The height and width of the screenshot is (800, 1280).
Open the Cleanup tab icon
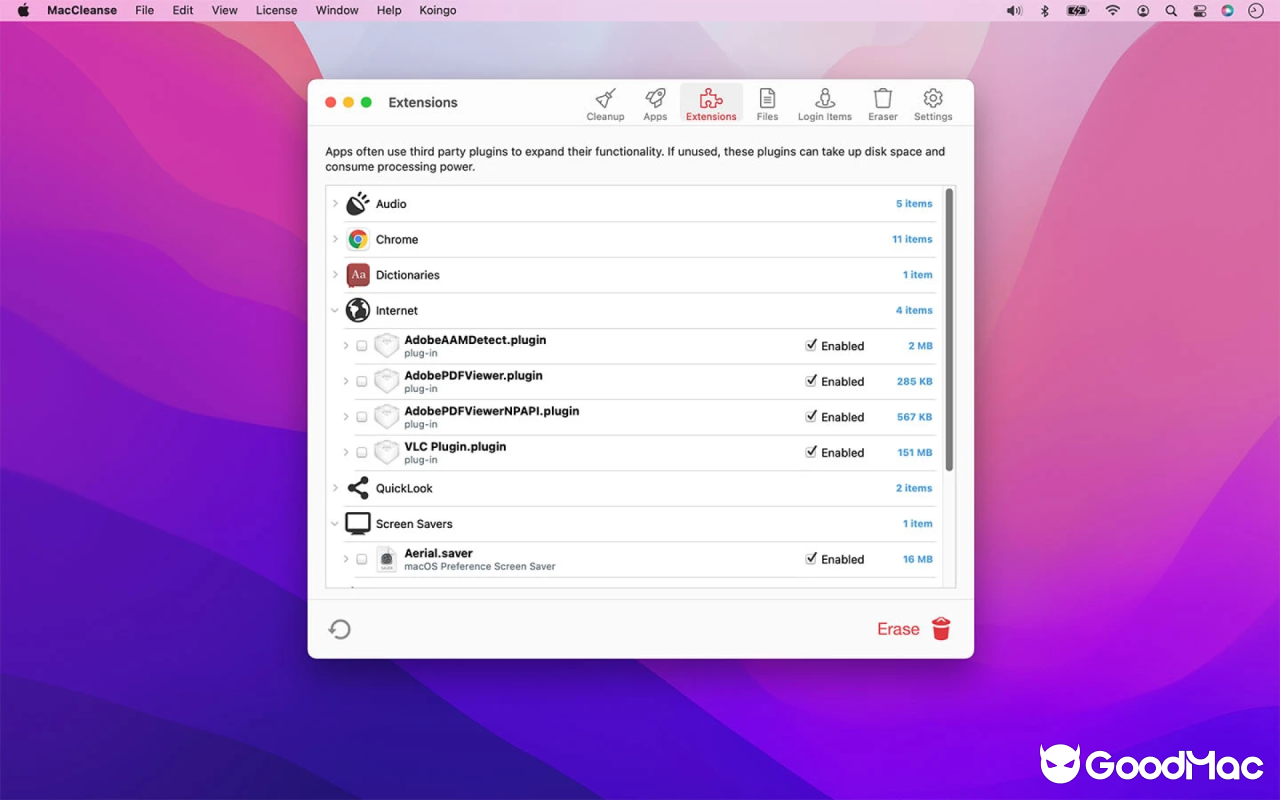click(605, 100)
